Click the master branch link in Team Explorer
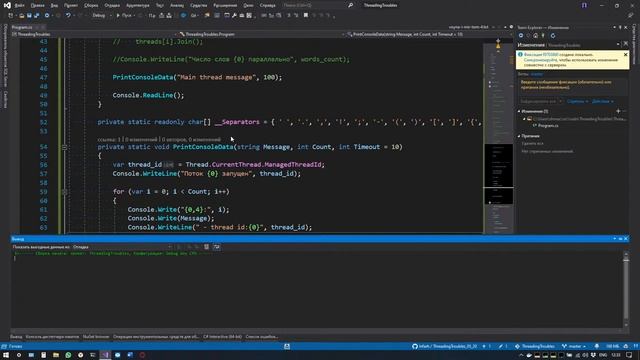Image resolution: width=640 pixels, height=360 pixels. (x=537, y=74)
